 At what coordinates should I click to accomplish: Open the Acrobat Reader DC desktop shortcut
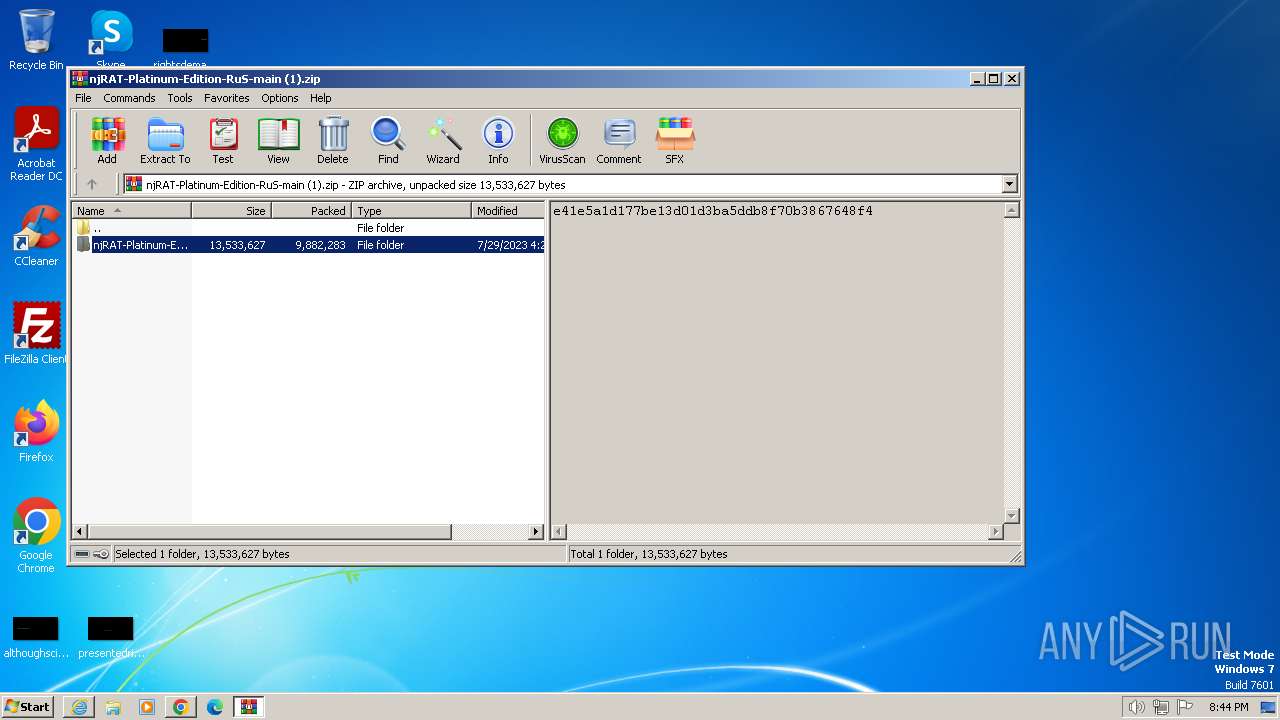(x=36, y=145)
